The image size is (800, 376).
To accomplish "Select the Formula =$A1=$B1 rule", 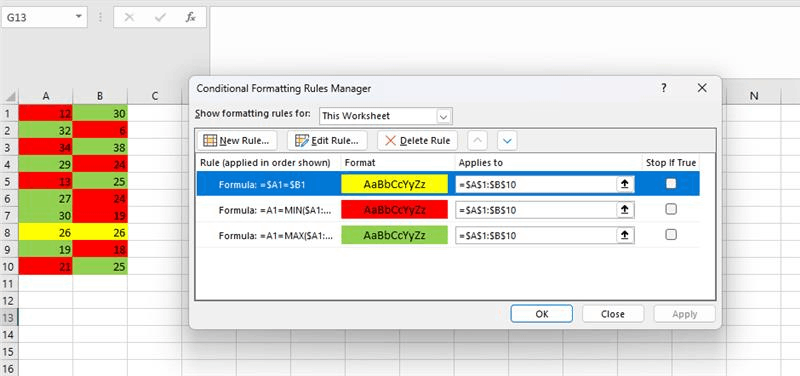I will point(262,185).
